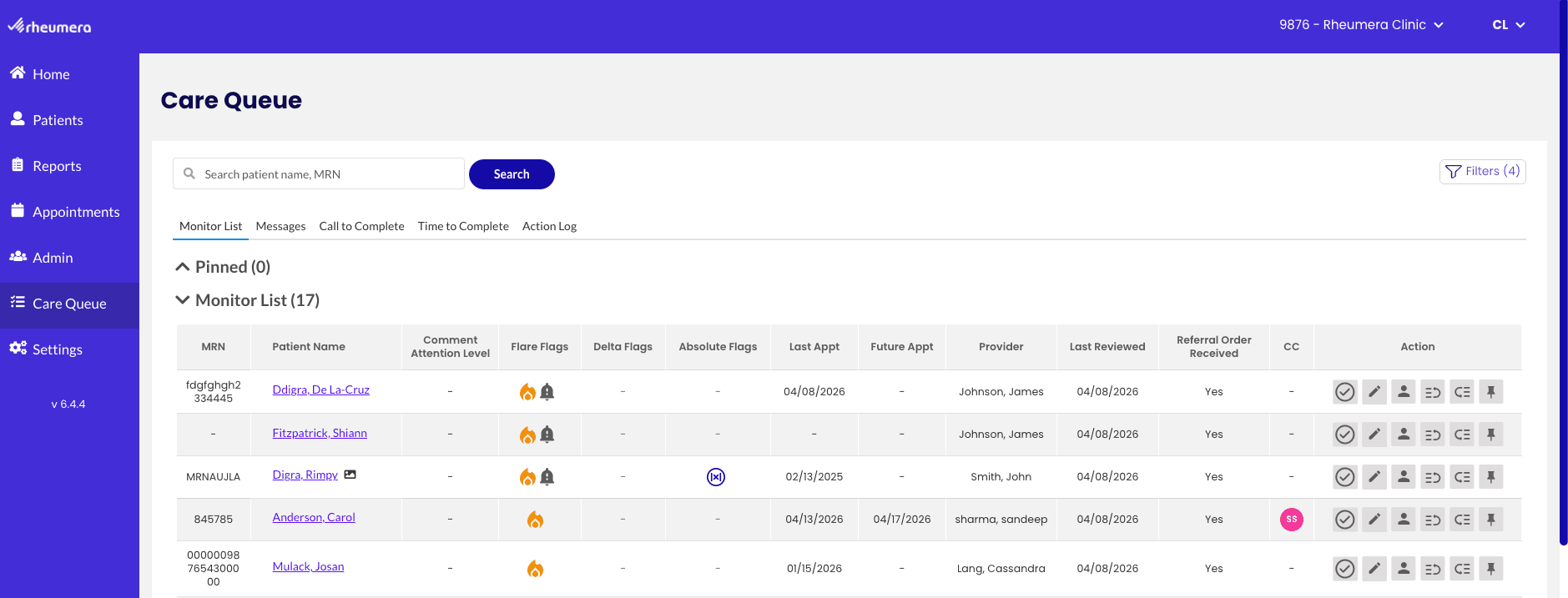Viewport: 1568px width, 598px height.
Task: Click the Provider column header
Action: pyautogui.click(x=1001, y=347)
